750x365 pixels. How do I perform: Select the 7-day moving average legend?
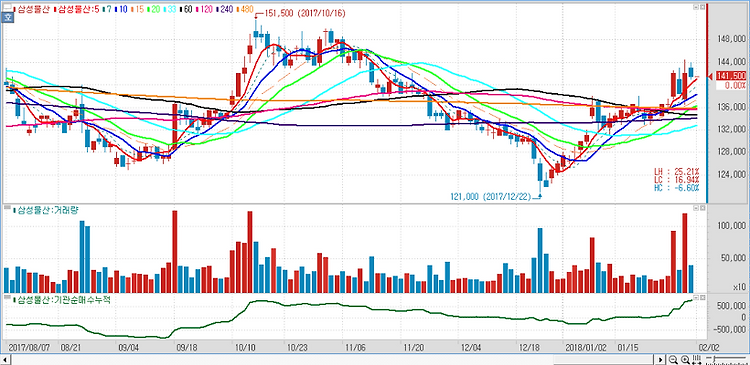click(x=106, y=9)
